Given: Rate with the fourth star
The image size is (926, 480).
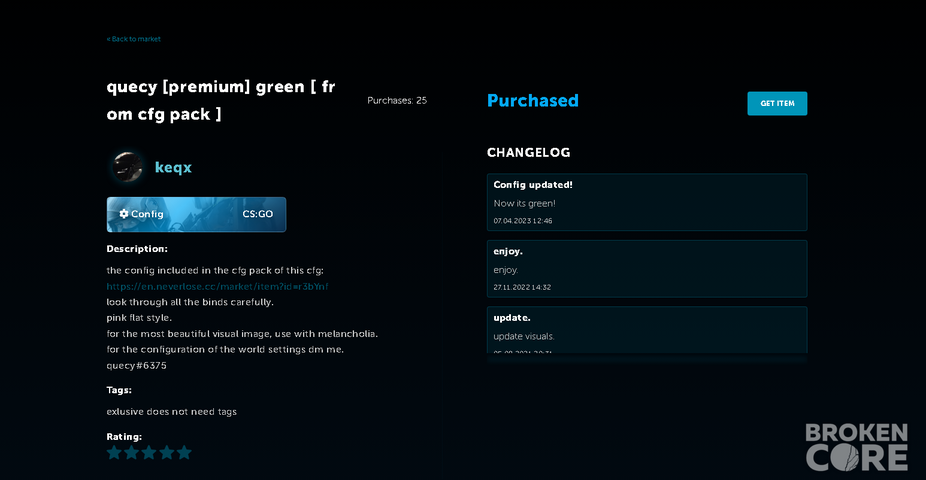Looking at the screenshot, I should (167, 453).
